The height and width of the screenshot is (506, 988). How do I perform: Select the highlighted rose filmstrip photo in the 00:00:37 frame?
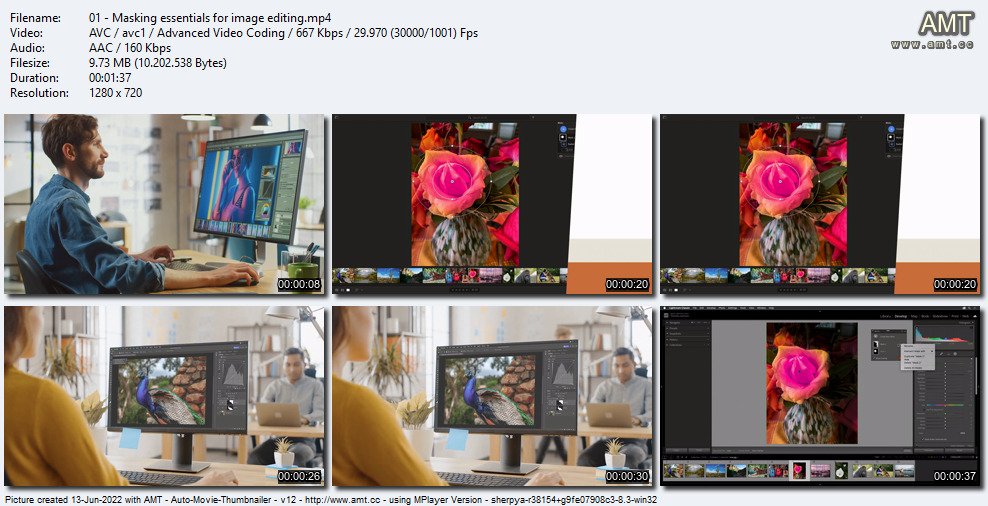click(x=800, y=471)
